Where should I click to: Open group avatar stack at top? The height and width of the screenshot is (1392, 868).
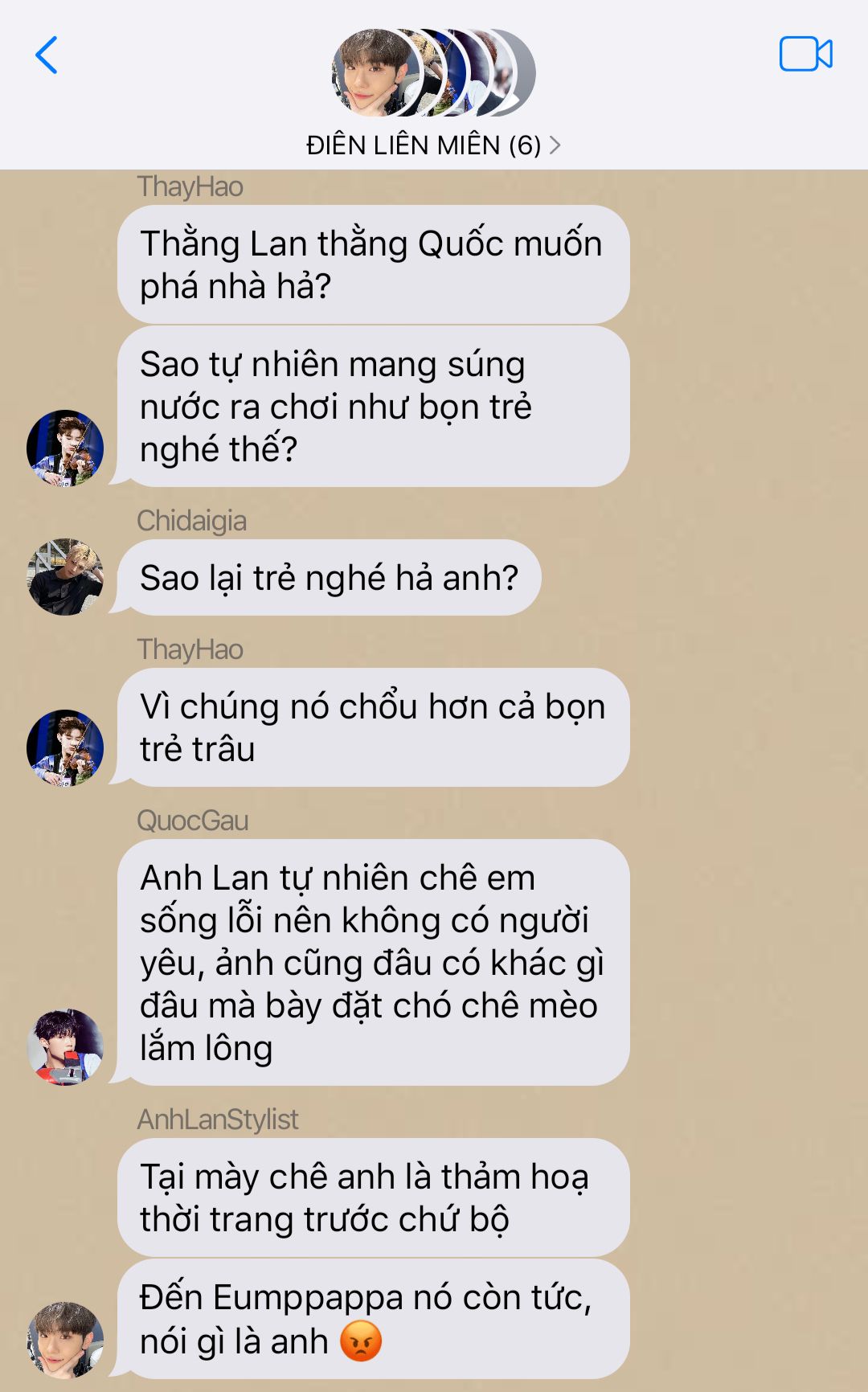click(433, 73)
